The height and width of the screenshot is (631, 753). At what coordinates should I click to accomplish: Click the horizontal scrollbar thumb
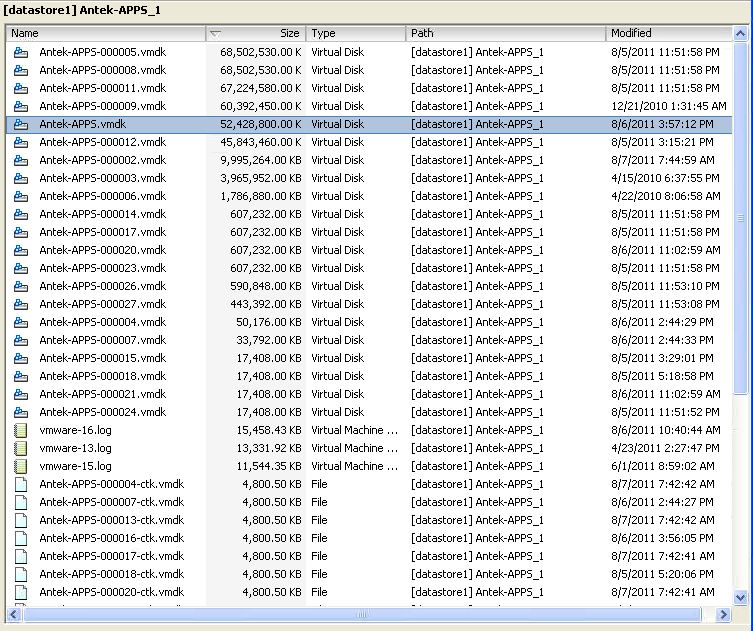[x=362, y=614]
